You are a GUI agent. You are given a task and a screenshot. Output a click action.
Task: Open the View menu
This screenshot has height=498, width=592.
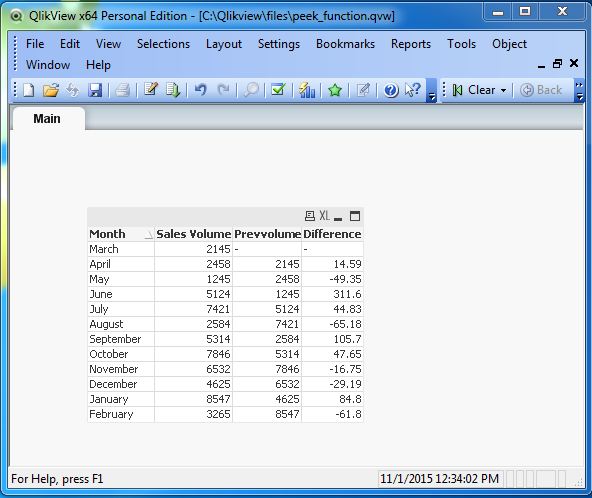[108, 44]
